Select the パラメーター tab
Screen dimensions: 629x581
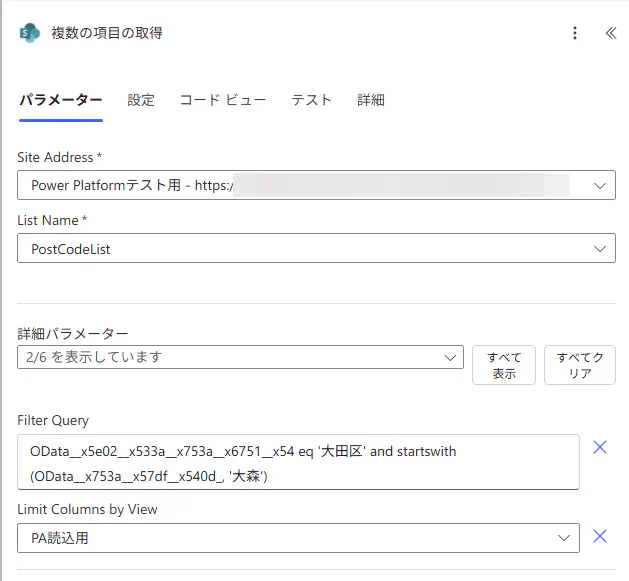pyautogui.click(x=61, y=100)
